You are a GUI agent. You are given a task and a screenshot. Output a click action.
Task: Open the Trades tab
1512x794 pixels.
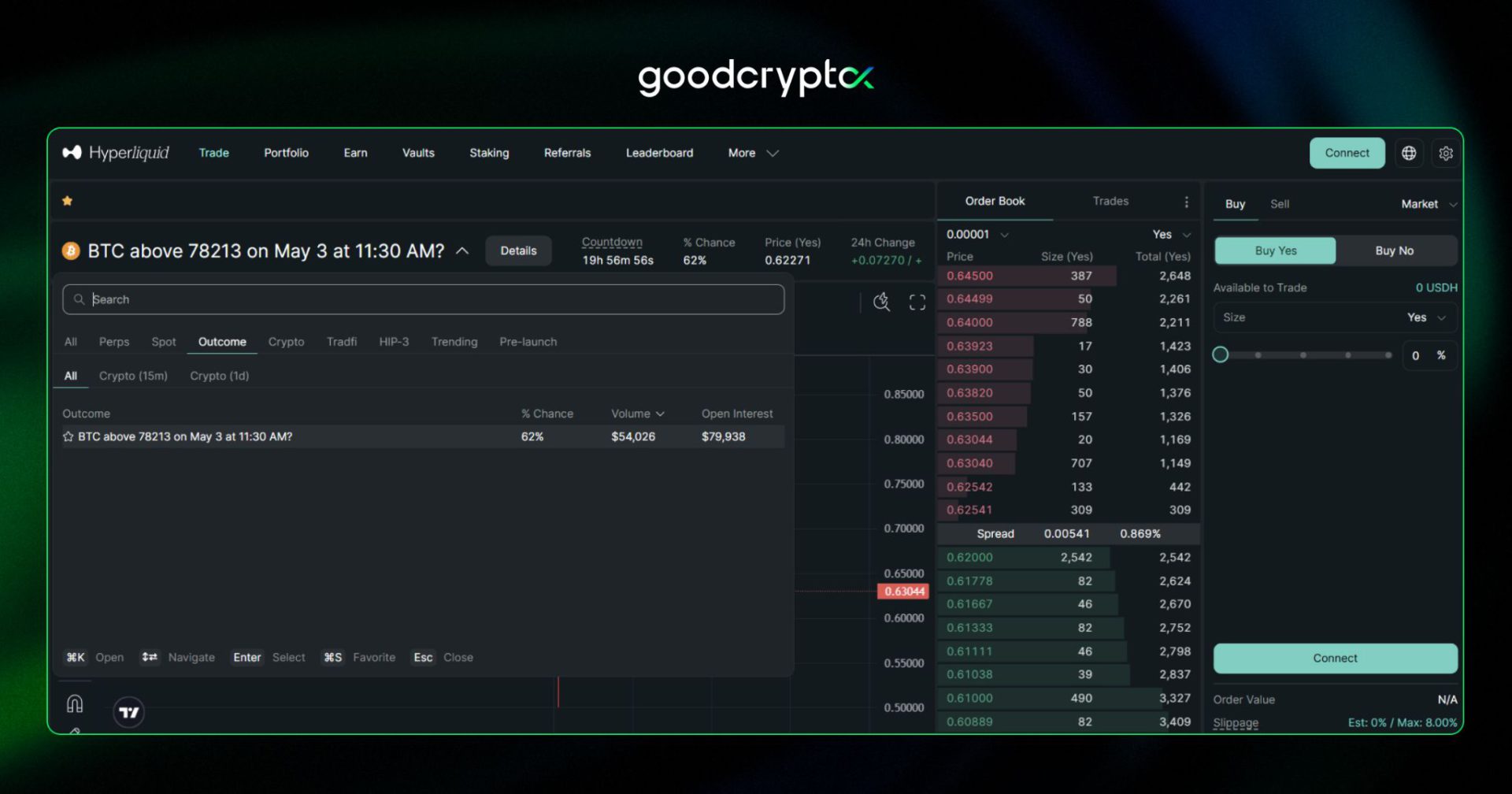click(x=1110, y=201)
